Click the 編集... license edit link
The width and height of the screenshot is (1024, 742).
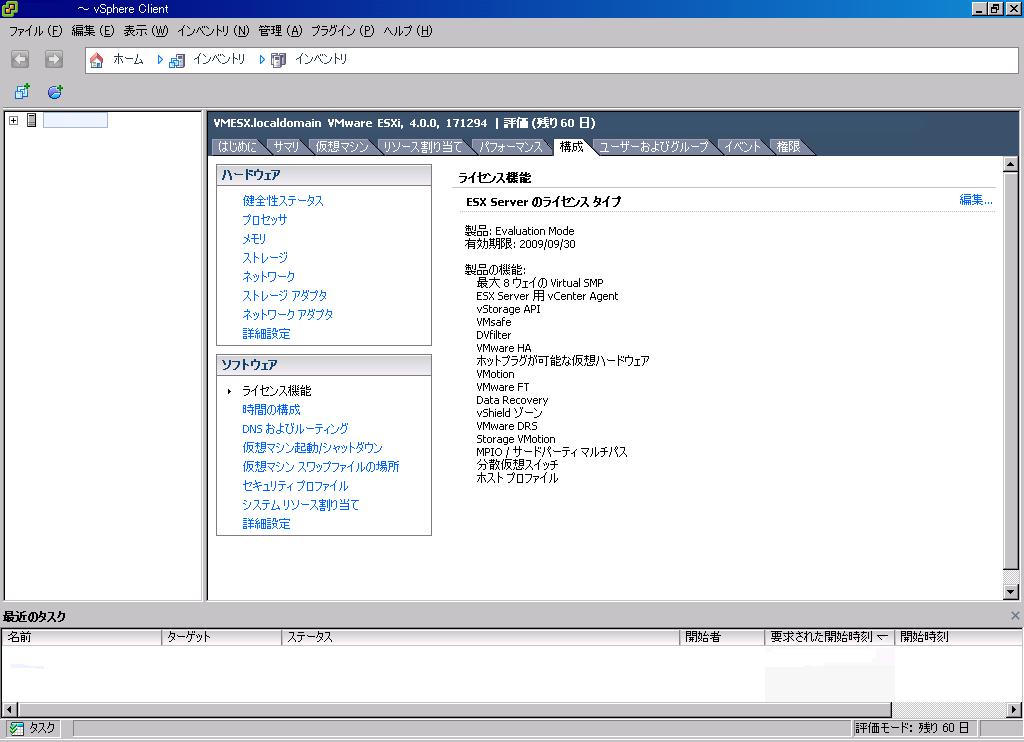pos(976,200)
